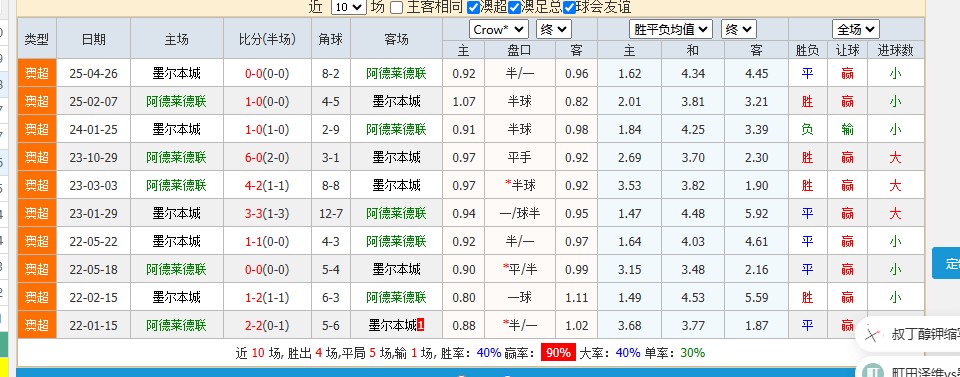Viewport: 960px width, 377px height.
Task: Click the corner count 2-9
Action: tap(331, 129)
